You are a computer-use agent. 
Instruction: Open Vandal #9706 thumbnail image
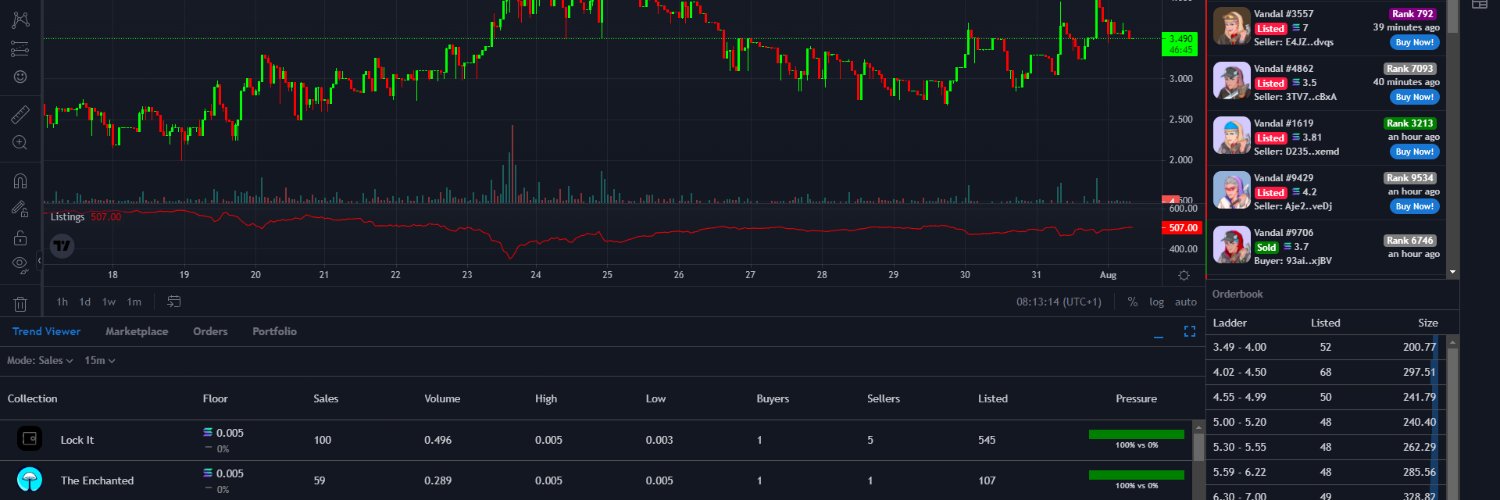pyautogui.click(x=1231, y=245)
